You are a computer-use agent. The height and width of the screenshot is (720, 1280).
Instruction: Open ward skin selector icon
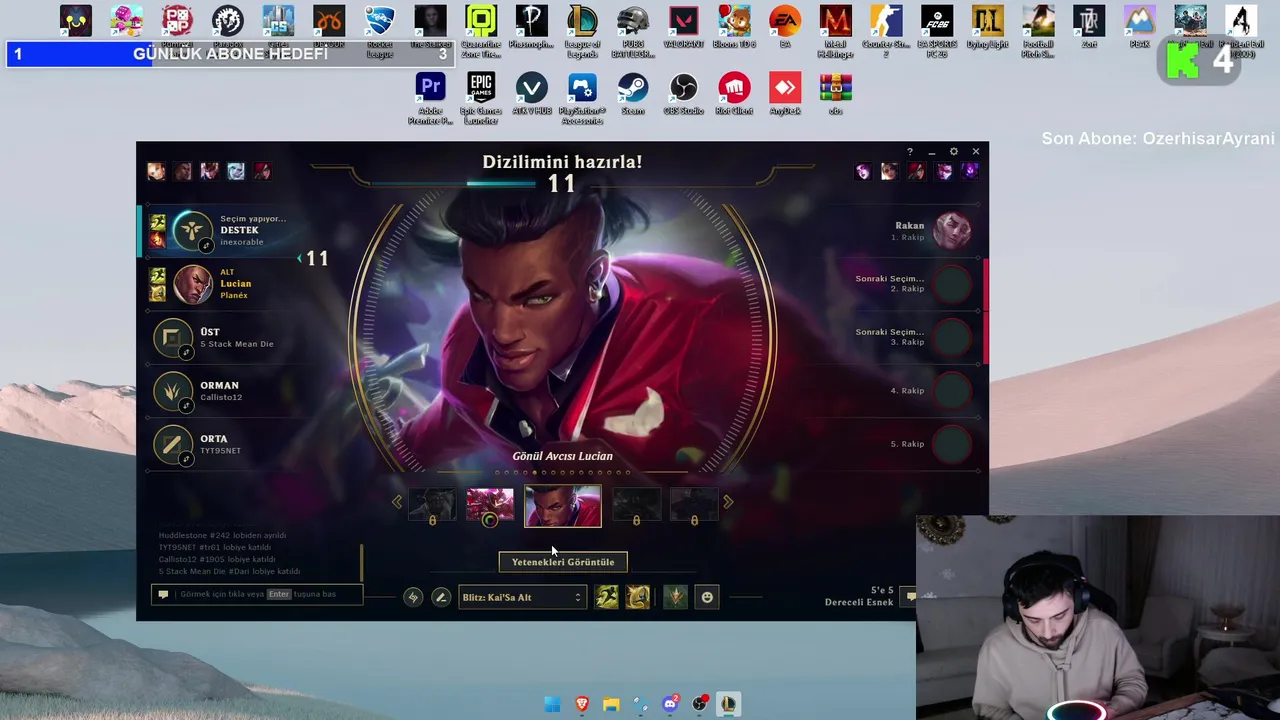pyautogui.click(x=676, y=597)
